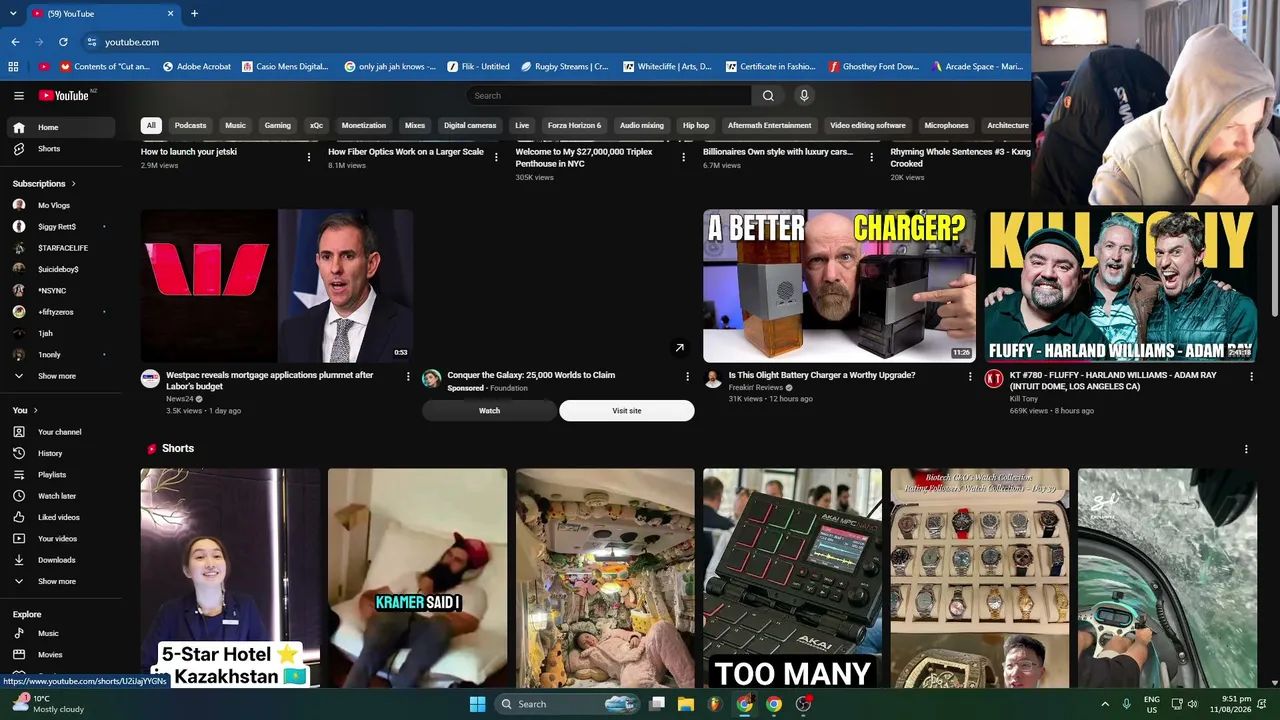
Task: Open Watch later list
Action: pos(60,496)
